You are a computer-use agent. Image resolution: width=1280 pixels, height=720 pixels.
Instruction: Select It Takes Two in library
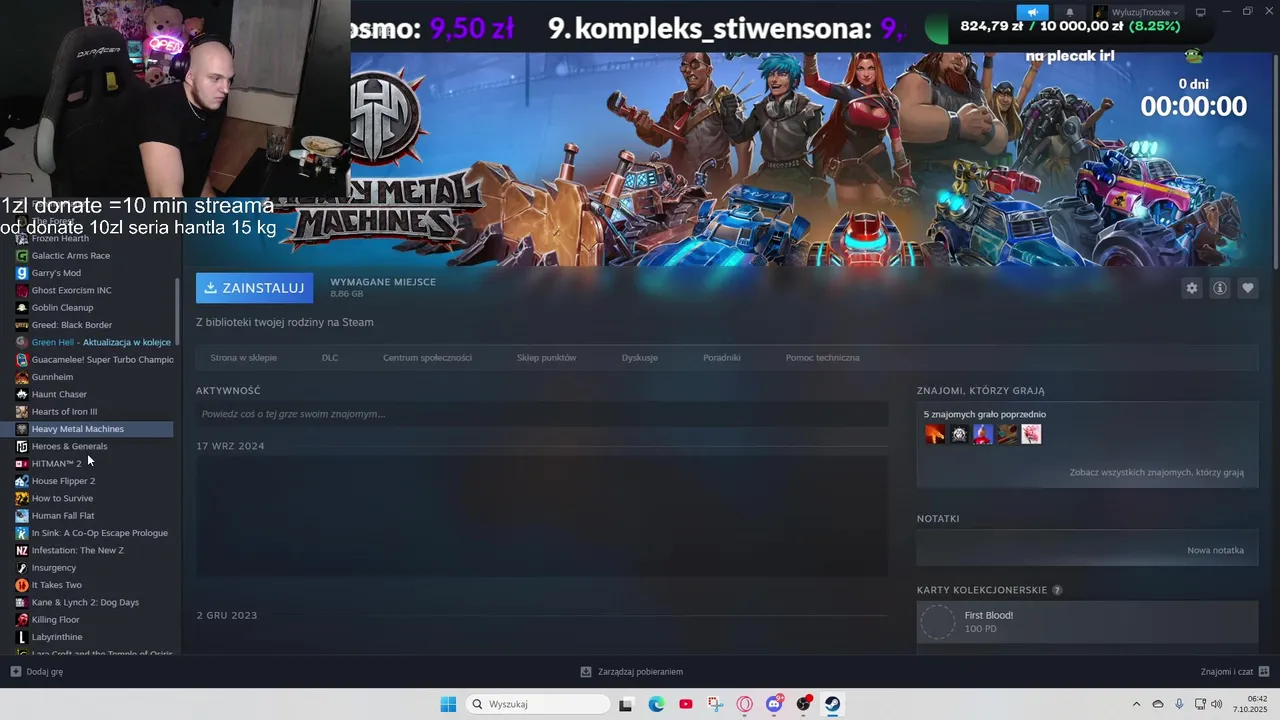click(57, 585)
